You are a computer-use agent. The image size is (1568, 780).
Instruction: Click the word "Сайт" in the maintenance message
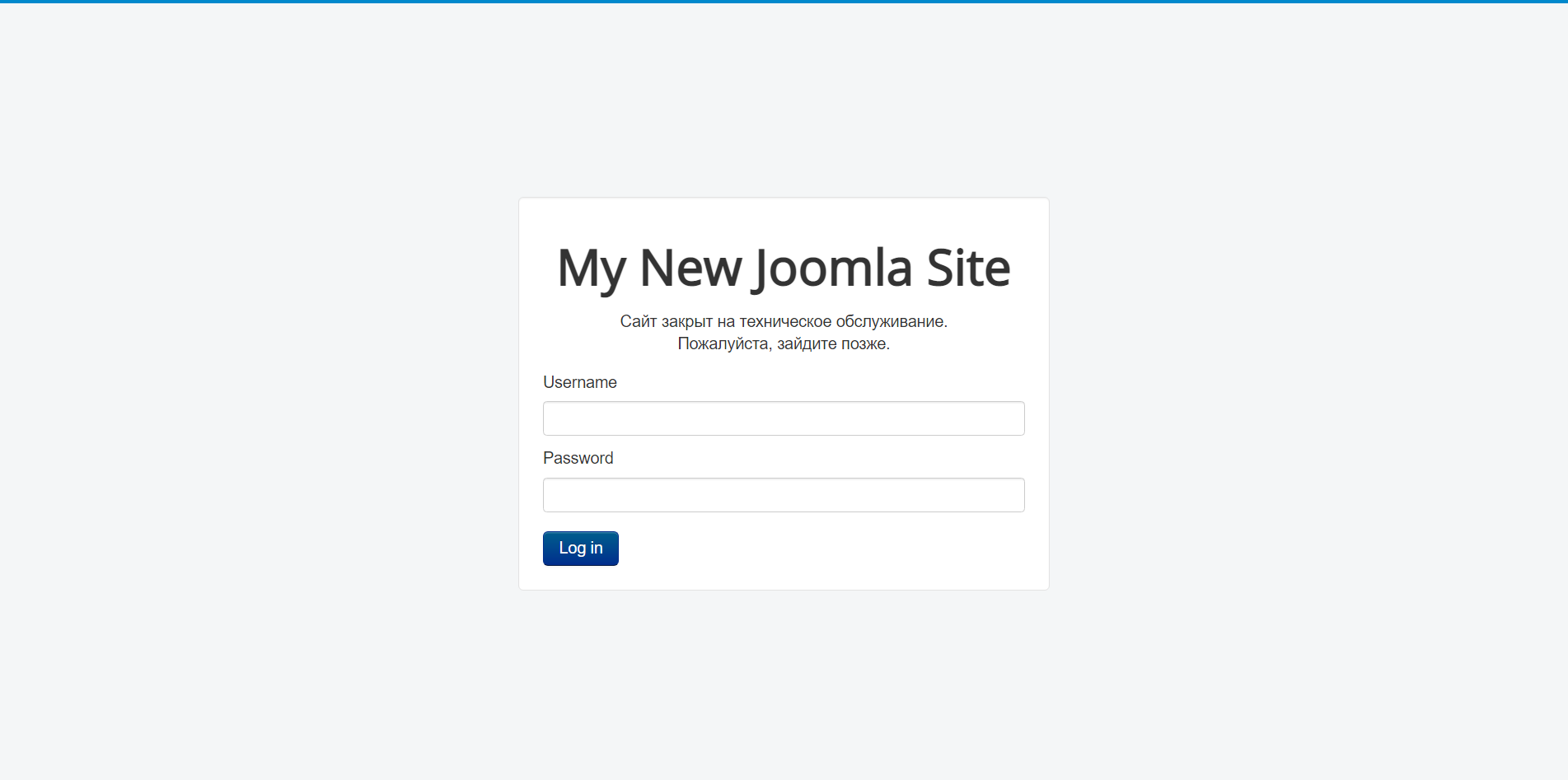coord(639,321)
